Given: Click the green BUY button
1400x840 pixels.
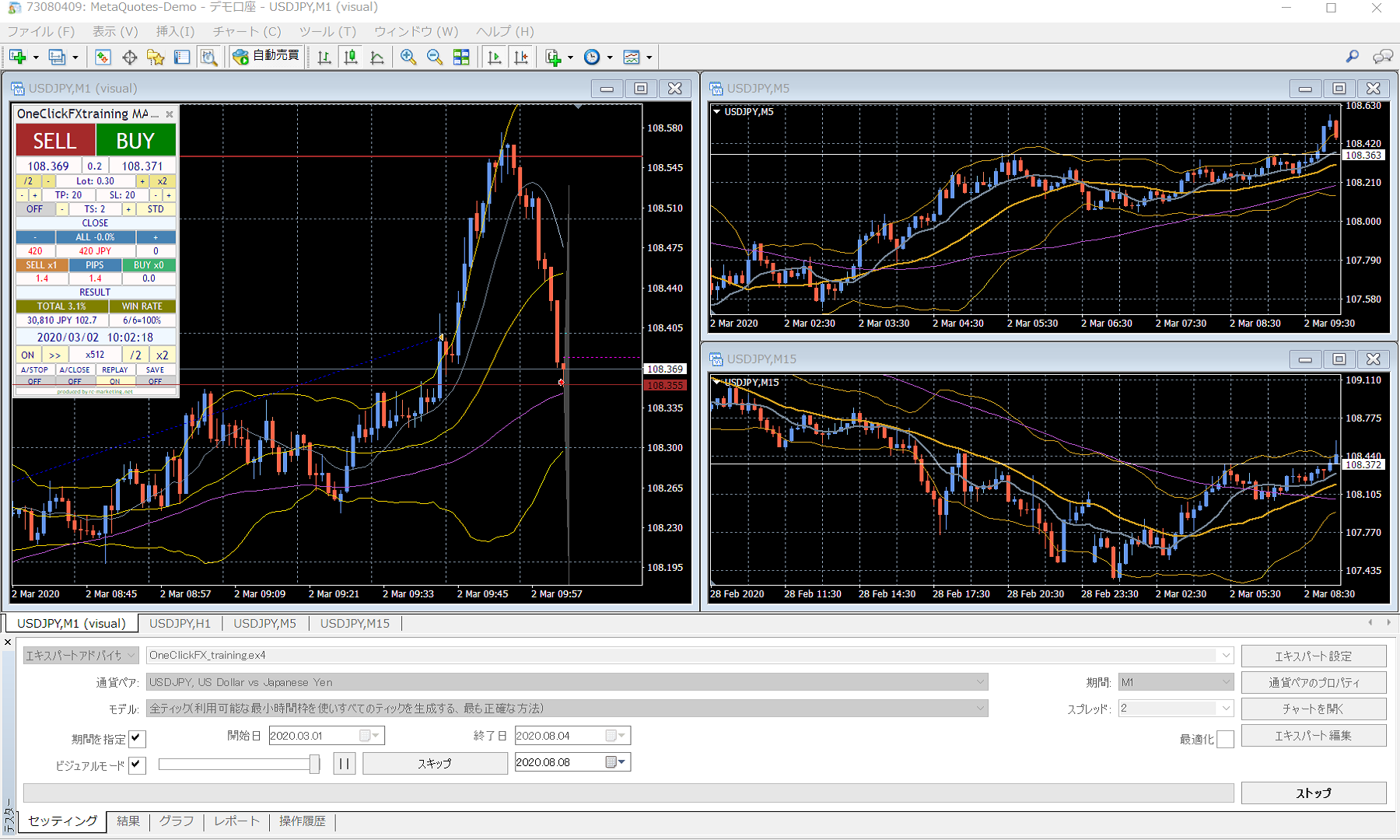Looking at the screenshot, I should tap(135, 141).
